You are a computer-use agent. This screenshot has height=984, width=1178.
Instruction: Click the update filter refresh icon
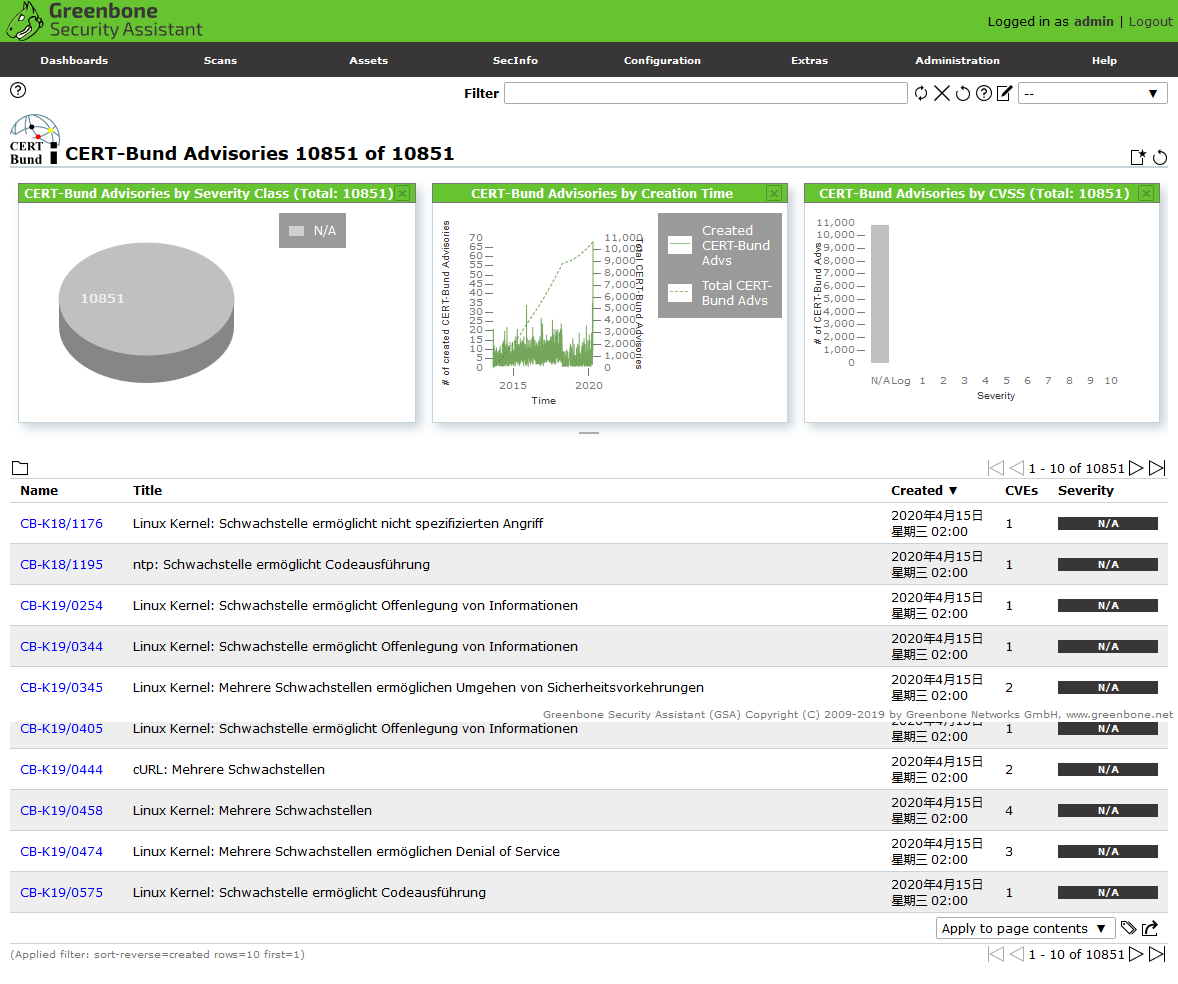coord(920,94)
